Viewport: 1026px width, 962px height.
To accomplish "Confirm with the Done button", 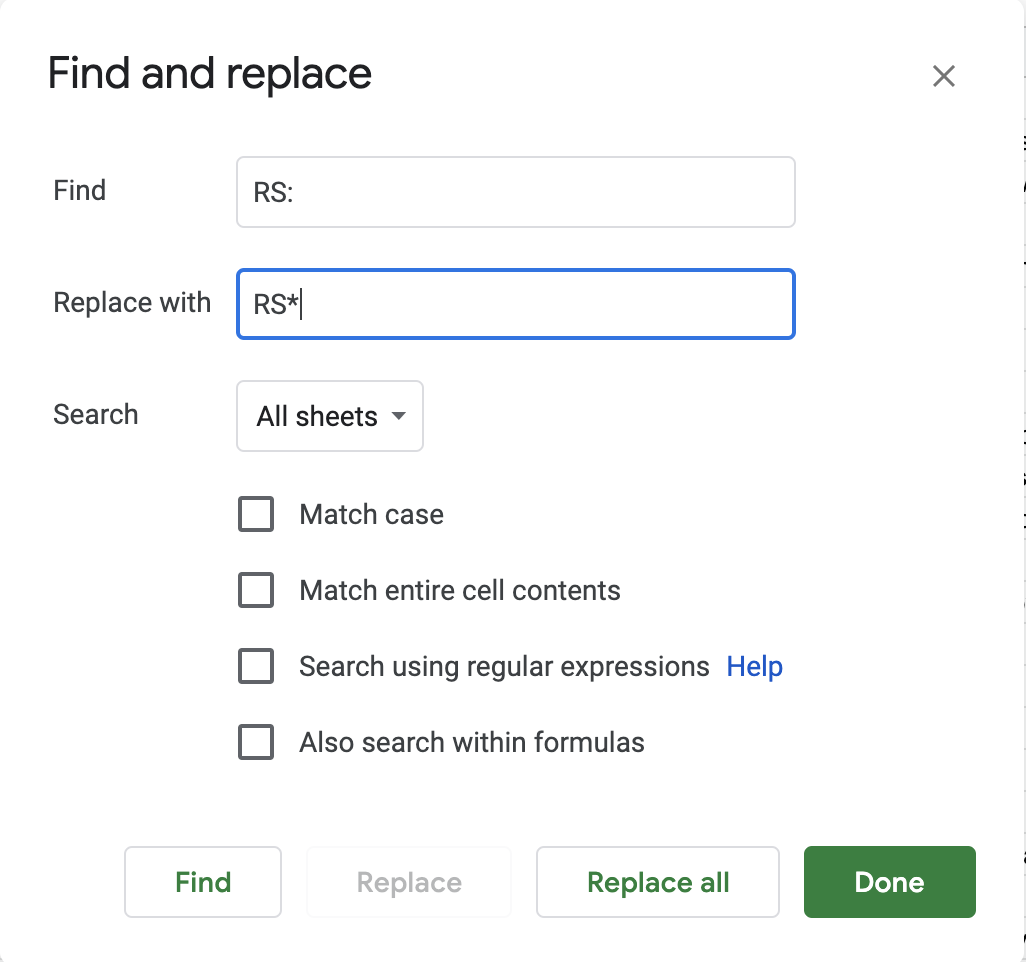I will 889,882.
